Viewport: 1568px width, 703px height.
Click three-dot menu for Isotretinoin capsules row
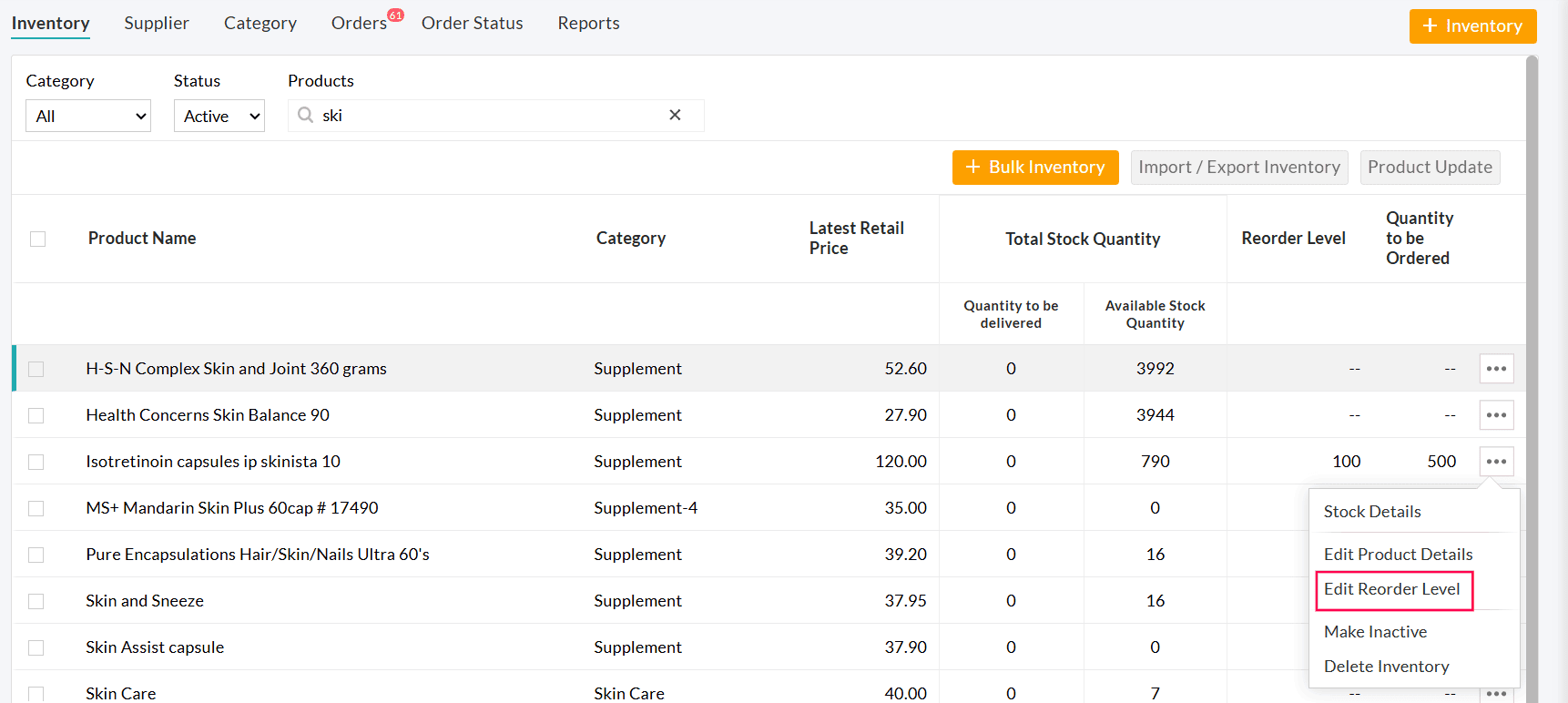point(1496,462)
